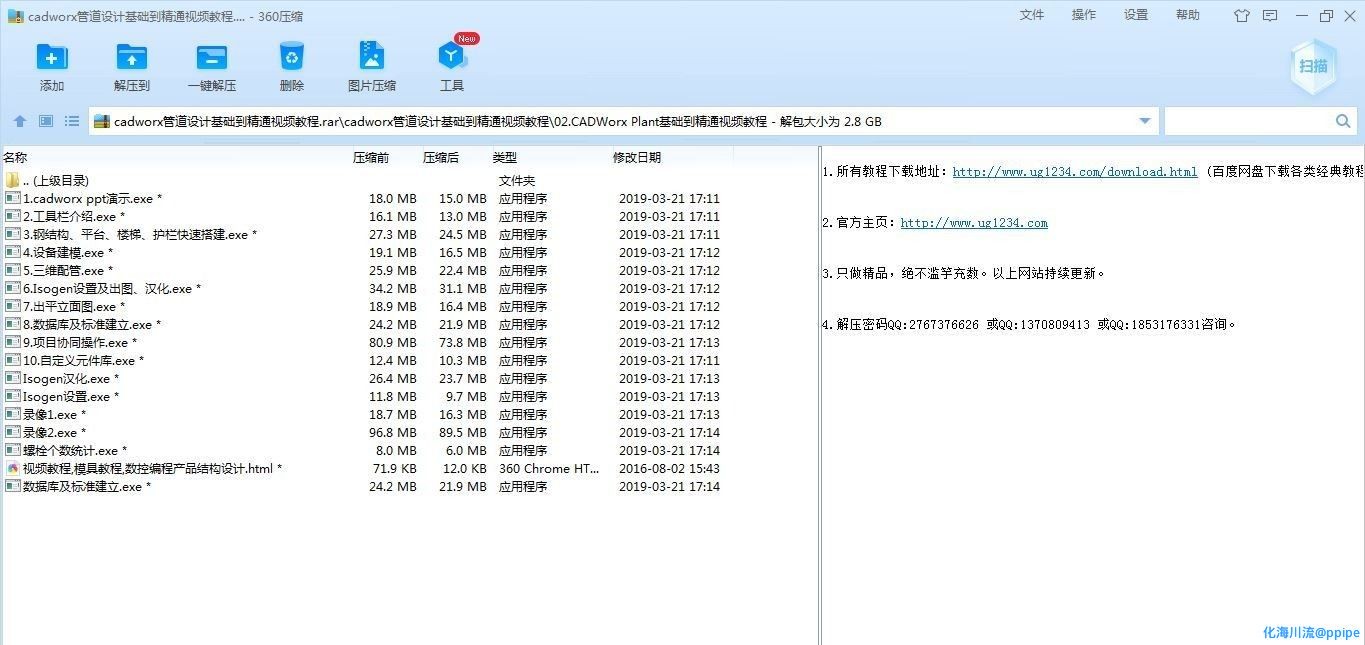Click the 73.8 MB compressed size cell
Viewport: 1365px width, 645px height.
(x=462, y=343)
